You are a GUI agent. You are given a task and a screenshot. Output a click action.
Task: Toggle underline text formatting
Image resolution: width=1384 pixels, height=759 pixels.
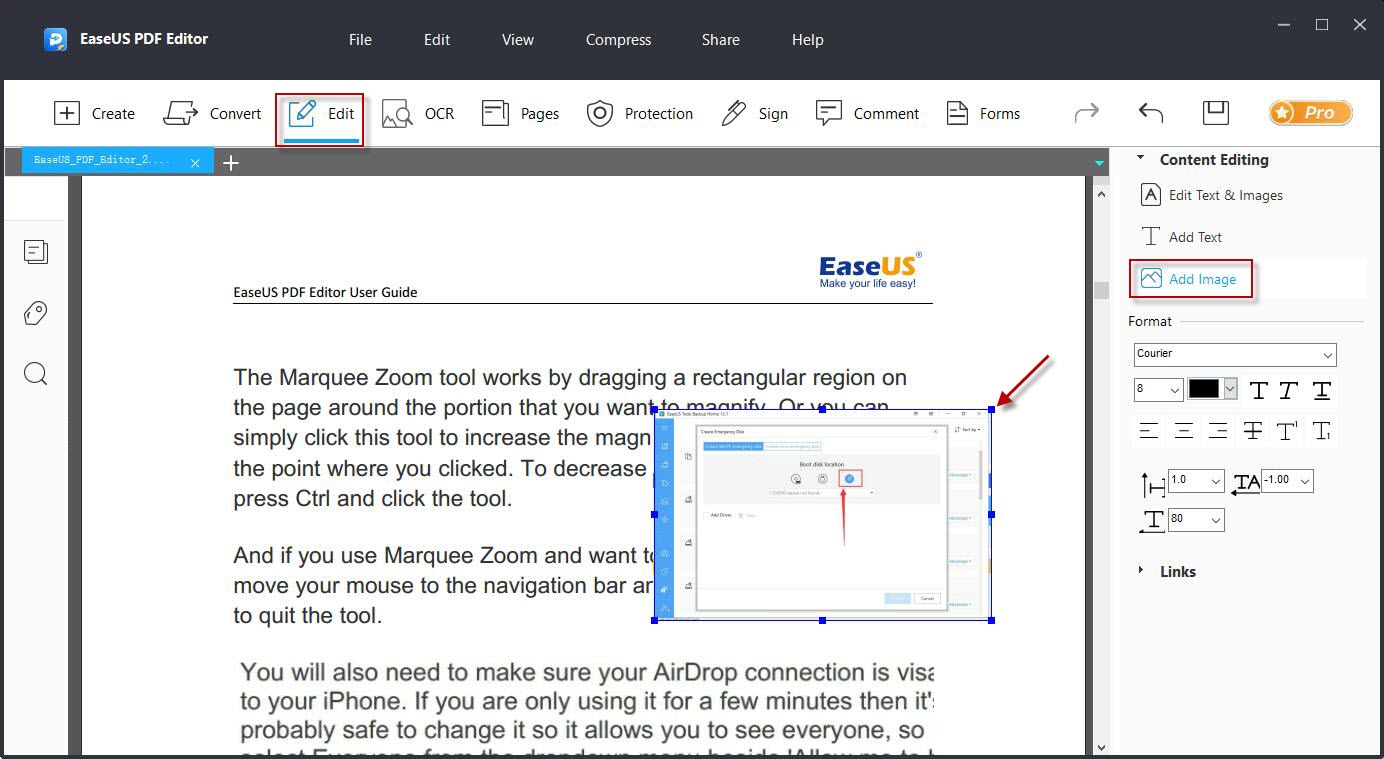pos(1321,390)
